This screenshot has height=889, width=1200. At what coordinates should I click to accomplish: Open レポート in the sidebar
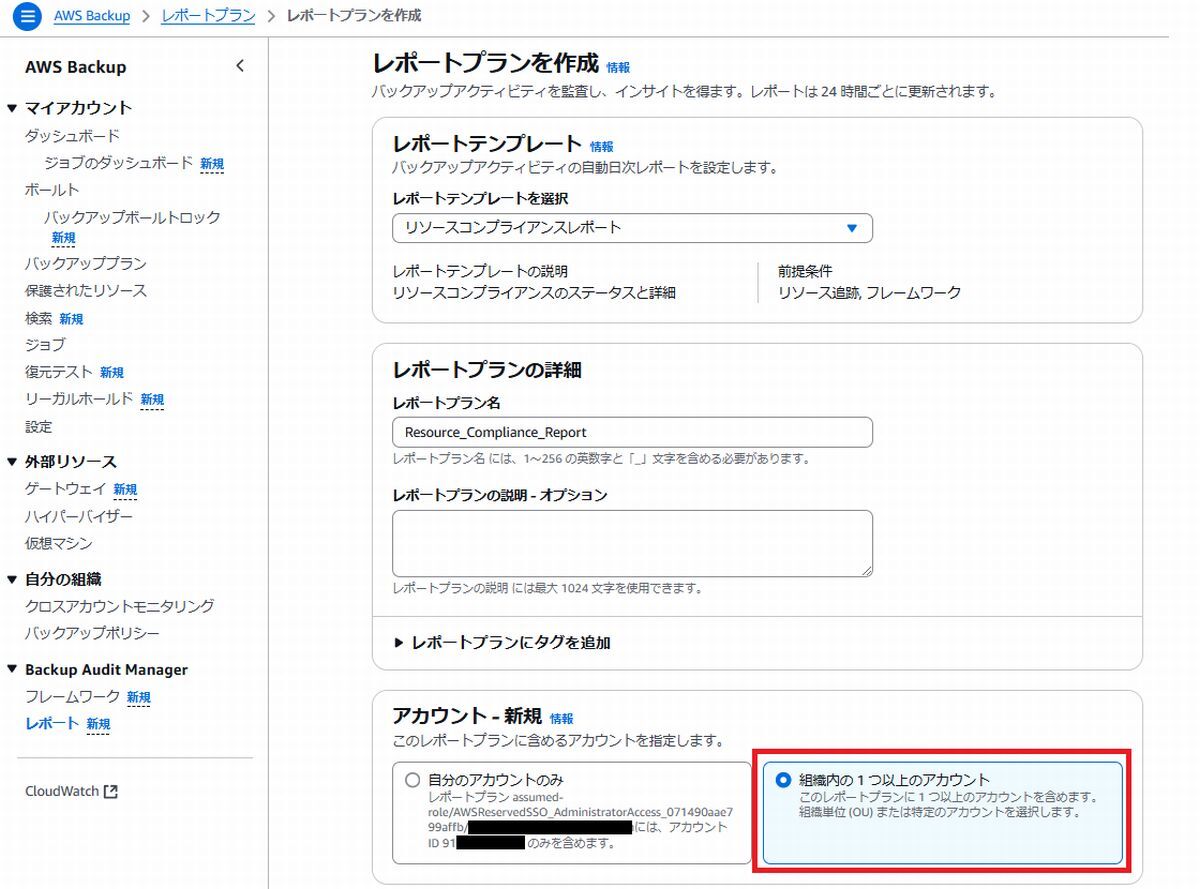click(x=52, y=723)
